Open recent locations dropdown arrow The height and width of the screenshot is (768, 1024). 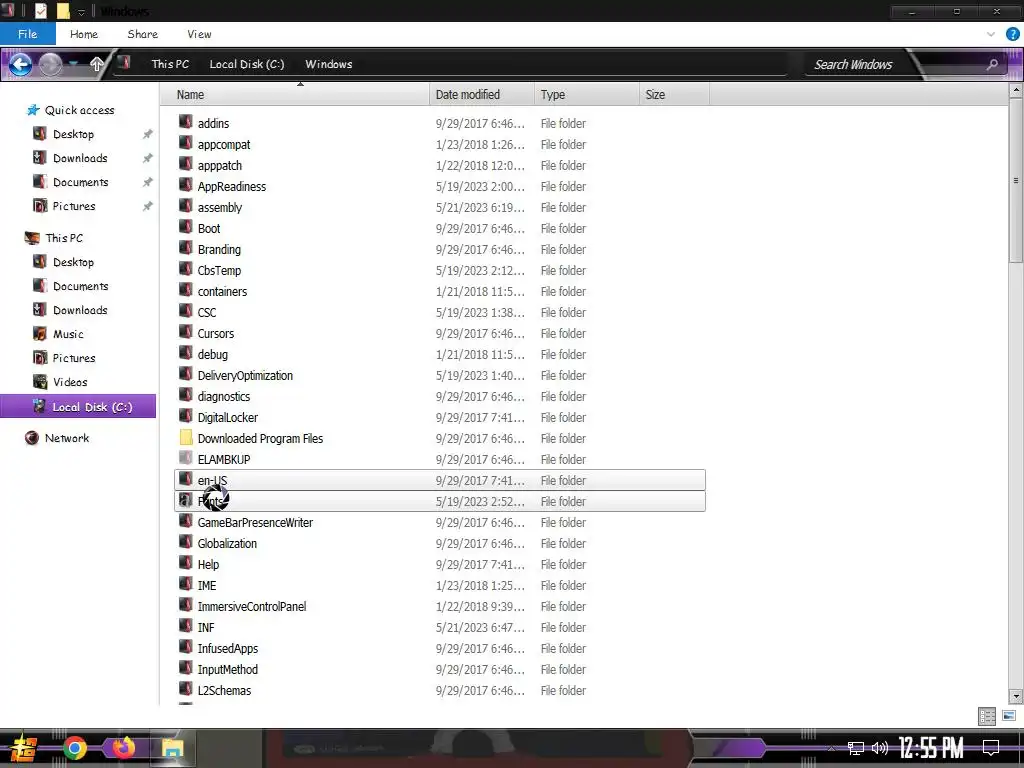pyautogui.click(x=74, y=64)
